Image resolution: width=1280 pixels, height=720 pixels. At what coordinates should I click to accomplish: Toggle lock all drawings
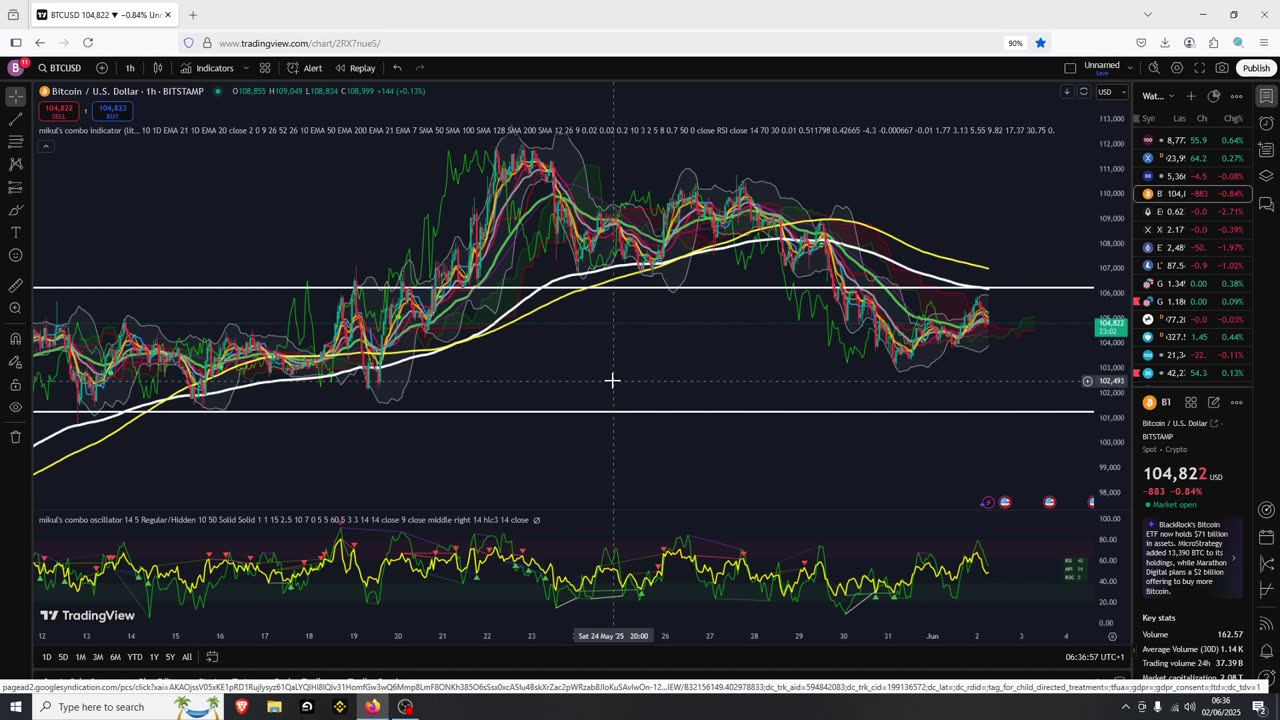tap(16, 384)
